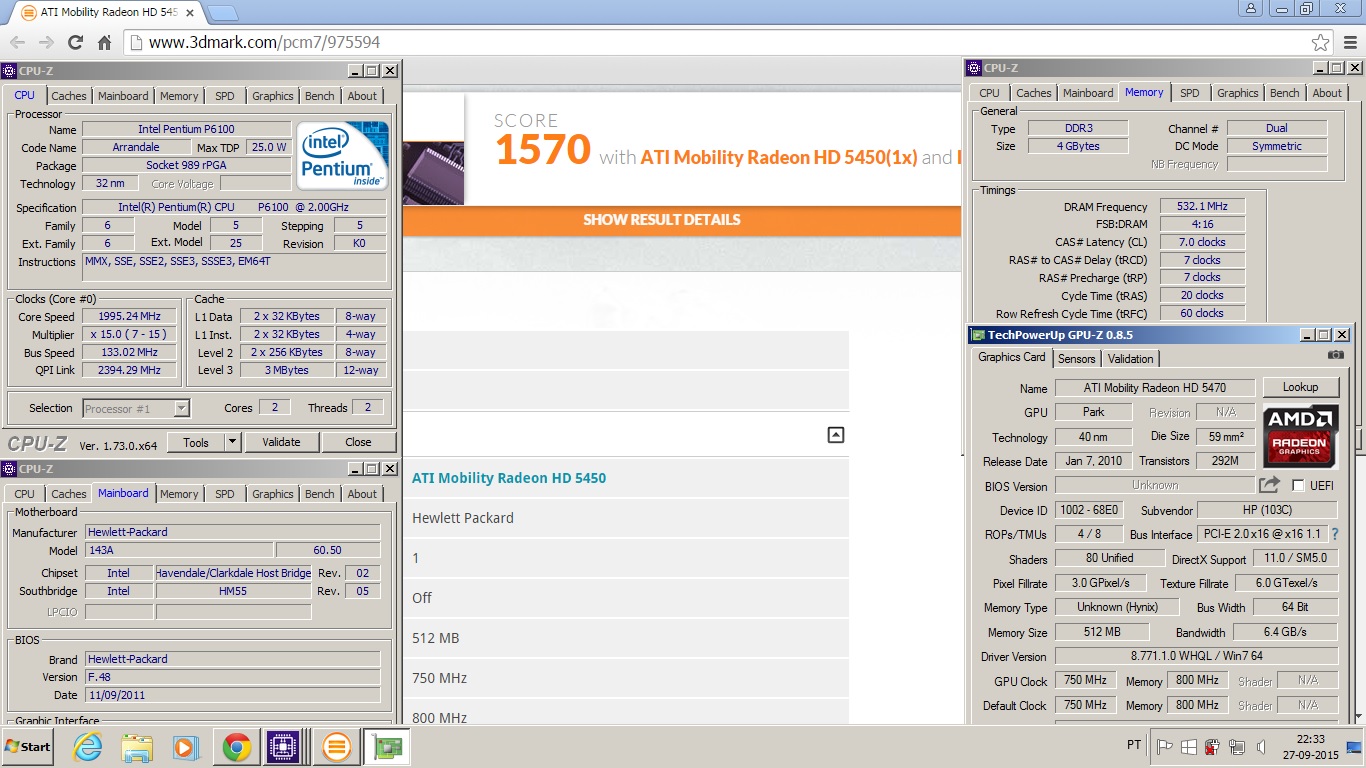Bookmark this page with the star icon
Viewport: 1366px width, 768px height.
coord(1320,42)
